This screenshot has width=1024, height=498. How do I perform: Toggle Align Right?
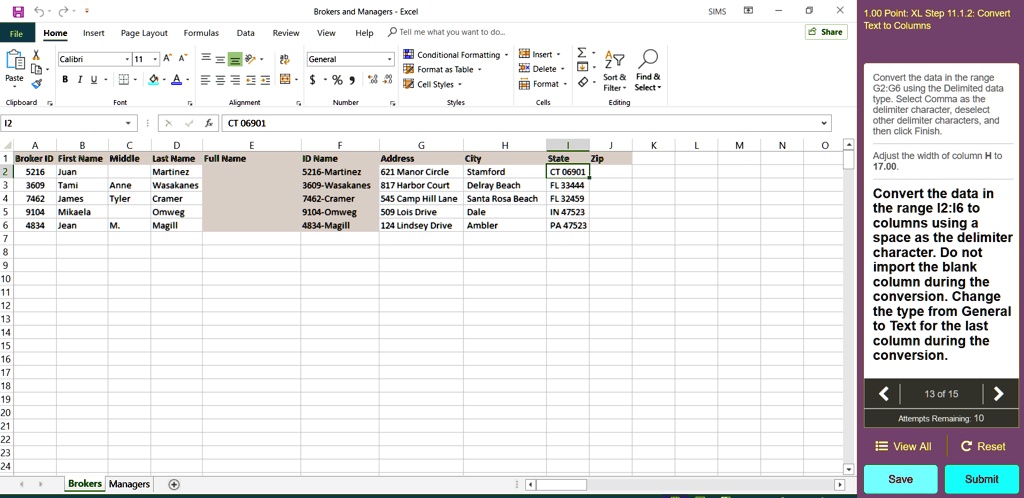235,80
